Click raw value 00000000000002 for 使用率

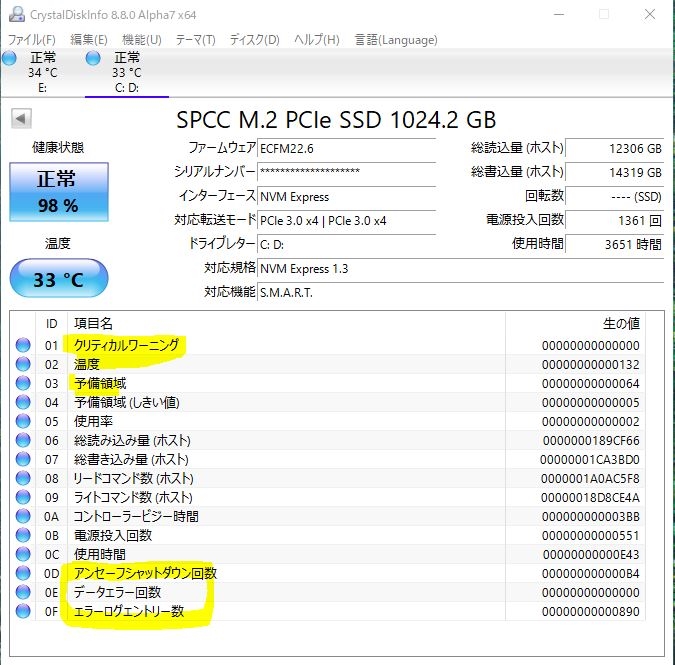pyautogui.click(x=591, y=421)
